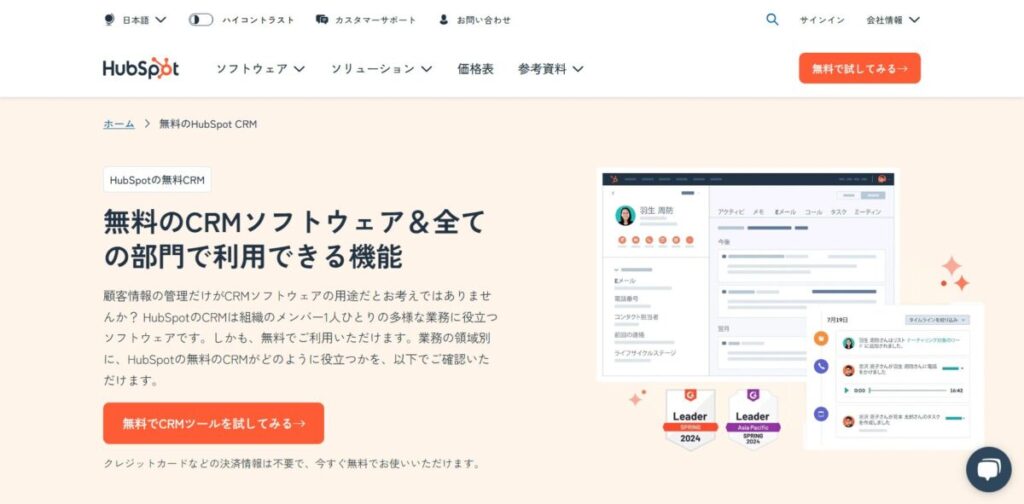Toggle the high contrast switch
The height and width of the screenshot is (504, 1024).
[x=201, y=20]
